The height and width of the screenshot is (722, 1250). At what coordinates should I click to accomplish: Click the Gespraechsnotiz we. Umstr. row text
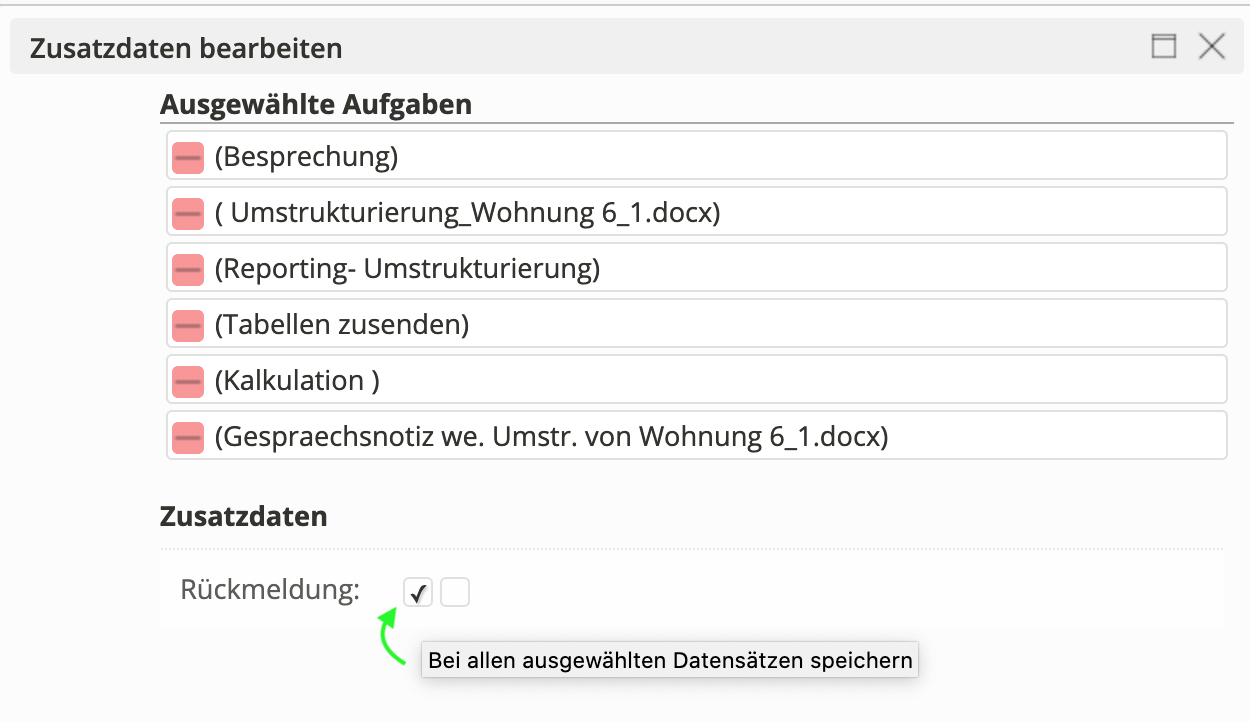[x=551, y=437]
